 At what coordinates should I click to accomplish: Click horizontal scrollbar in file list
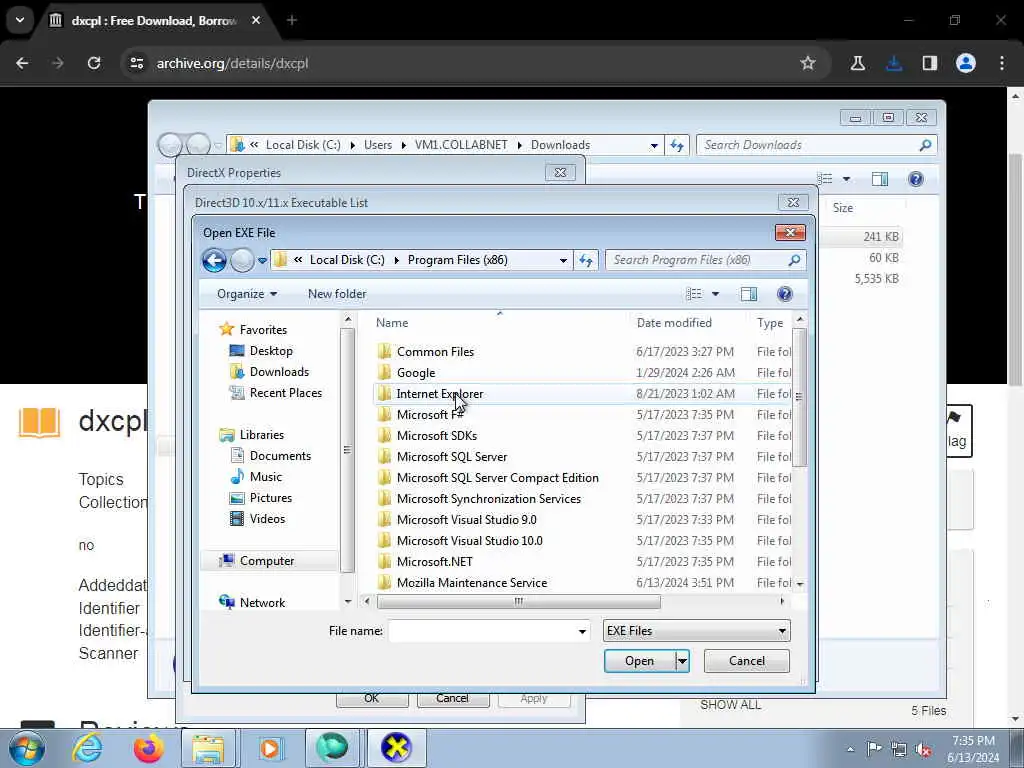(x=519, y=601)
